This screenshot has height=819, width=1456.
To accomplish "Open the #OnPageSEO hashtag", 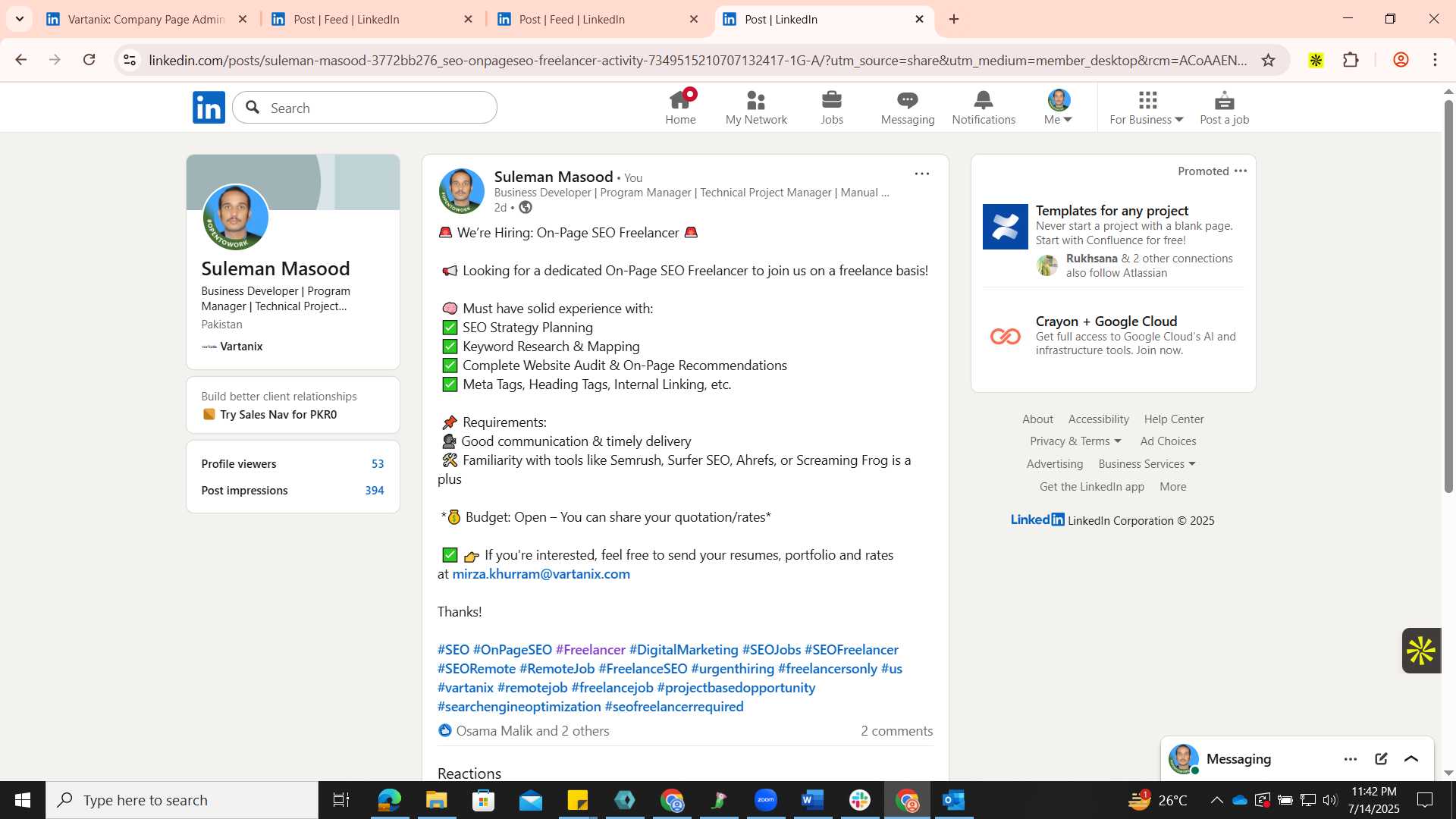I will tap(513, 650).
